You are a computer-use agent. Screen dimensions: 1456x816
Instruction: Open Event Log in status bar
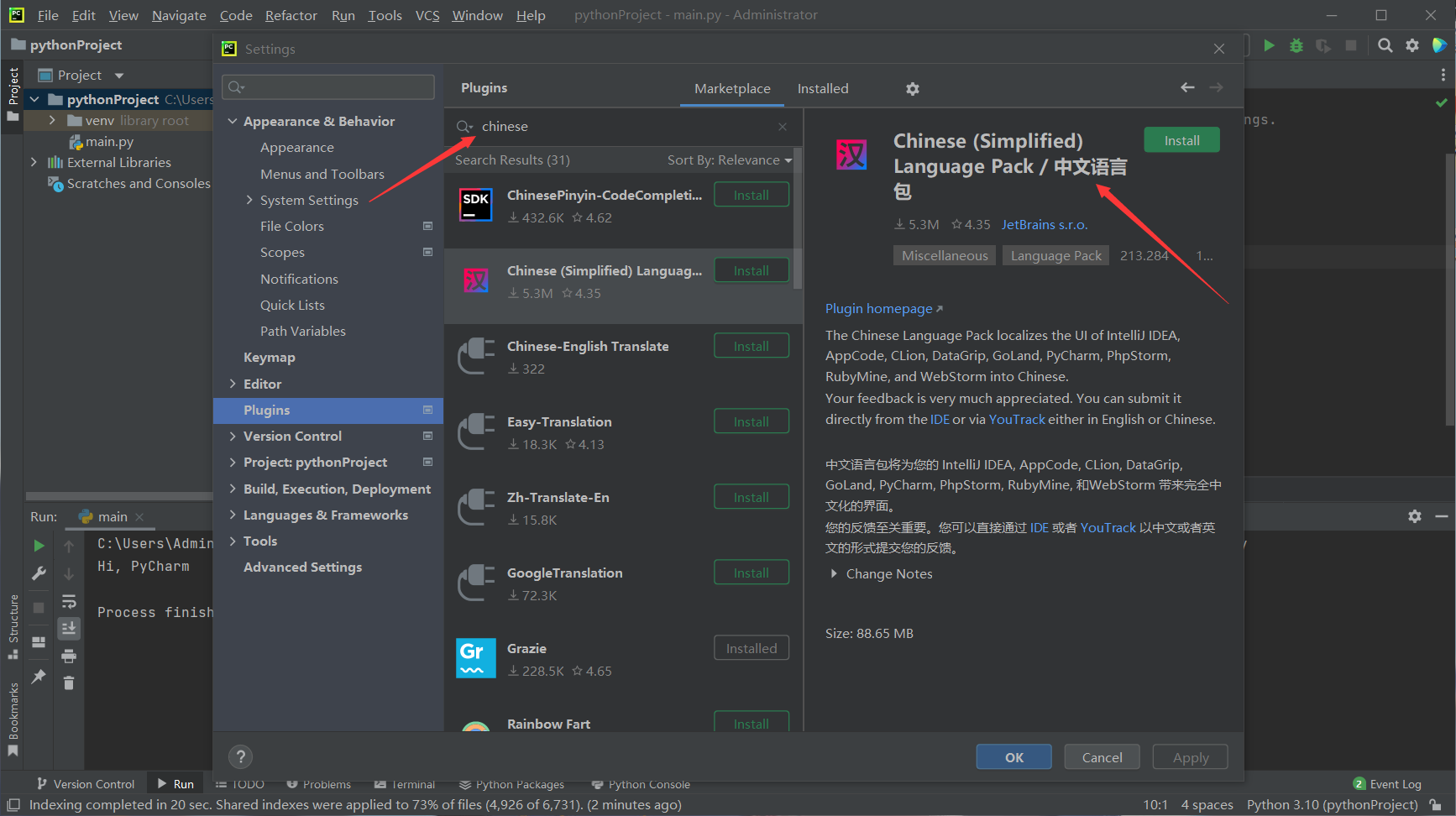click(x=1387, y=784)
